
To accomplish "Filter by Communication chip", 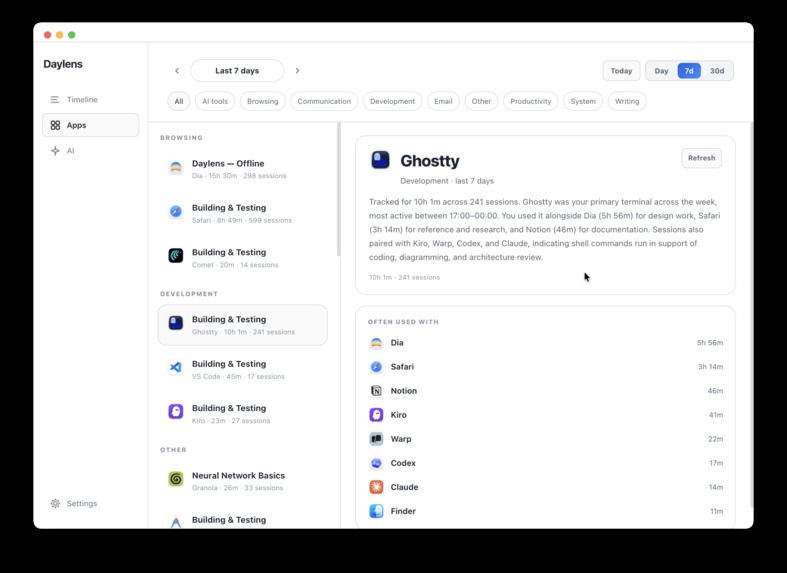I will click(324, 101).
